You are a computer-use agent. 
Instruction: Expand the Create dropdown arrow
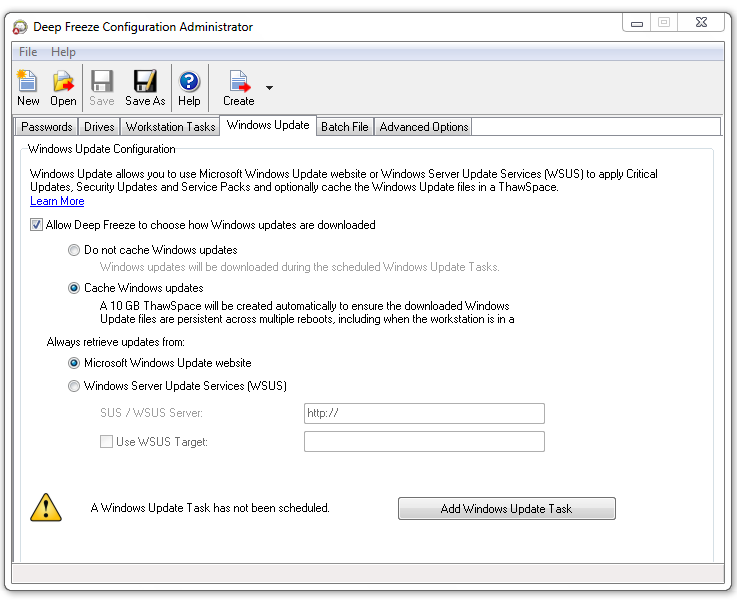[x=269, y=88]
